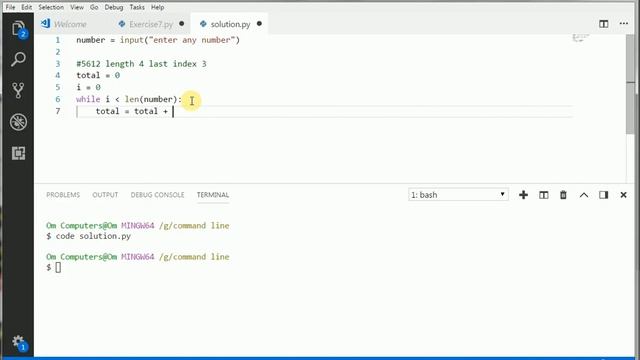The height and width of the screenshot is (360, 640).
Task: Open the Source Control view
Action: pos(18,91)
